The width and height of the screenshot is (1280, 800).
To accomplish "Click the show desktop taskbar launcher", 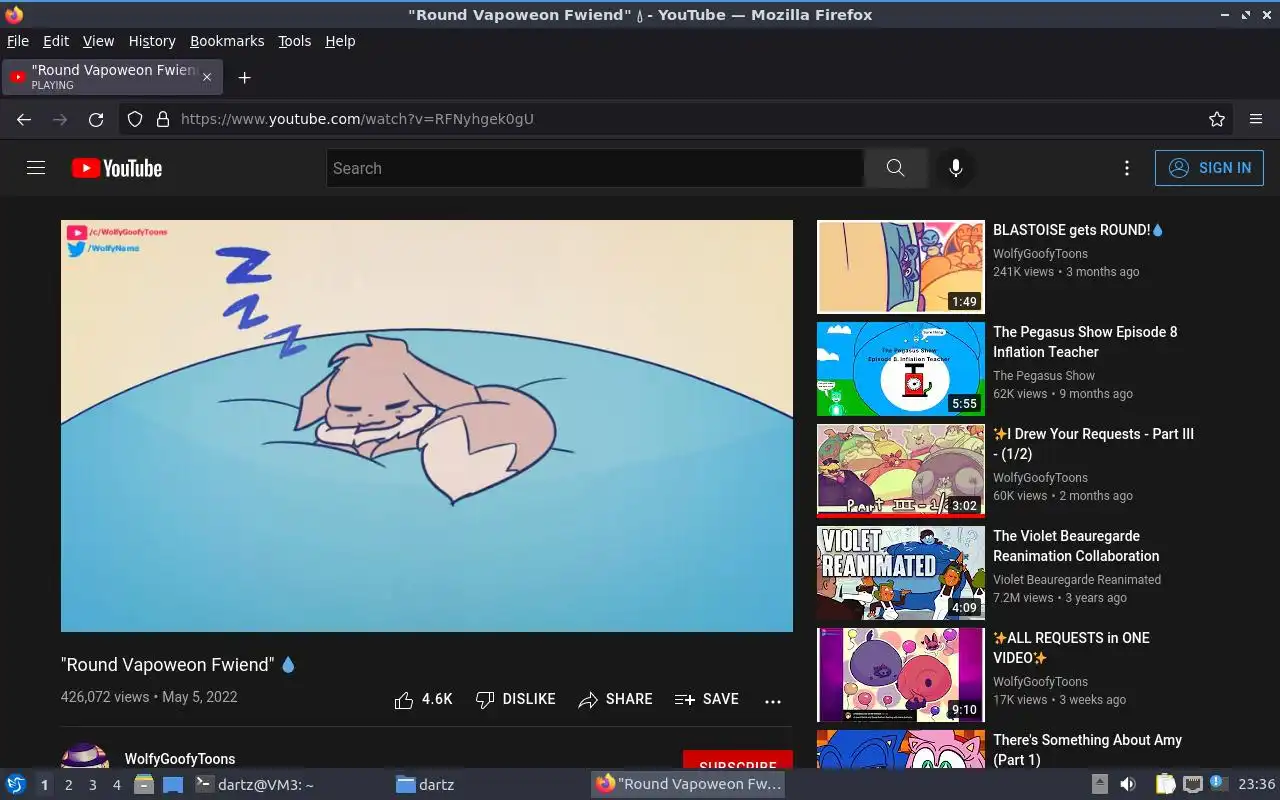I will tap(173, 785).
